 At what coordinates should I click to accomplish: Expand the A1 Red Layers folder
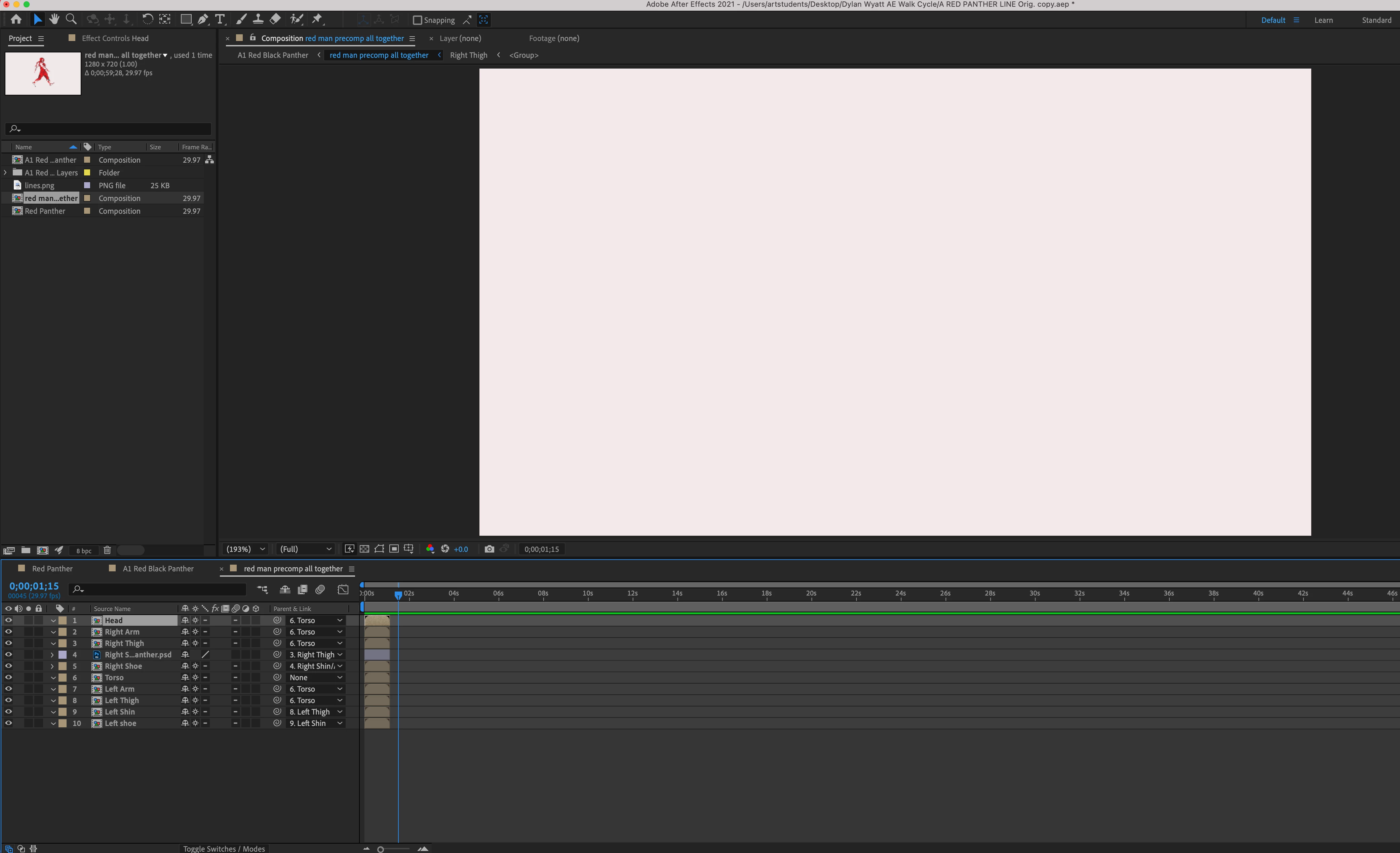pos(6,173)
